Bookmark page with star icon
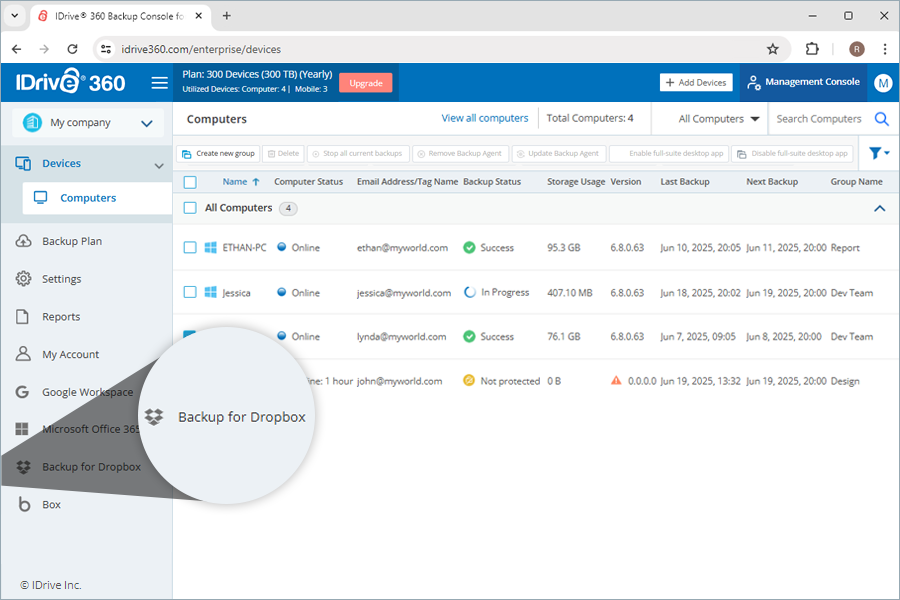This screenshot has height=600, width=900. coord(772,48)
